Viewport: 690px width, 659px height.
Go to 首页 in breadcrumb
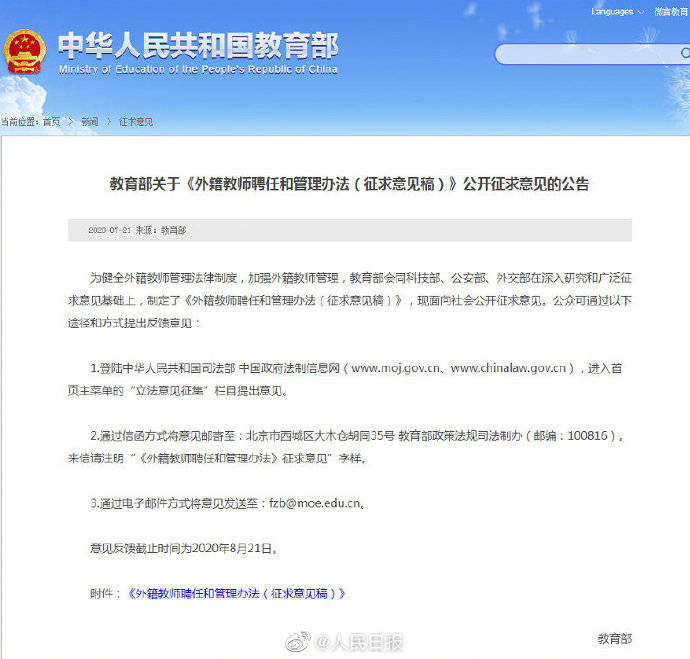(51, 122)
